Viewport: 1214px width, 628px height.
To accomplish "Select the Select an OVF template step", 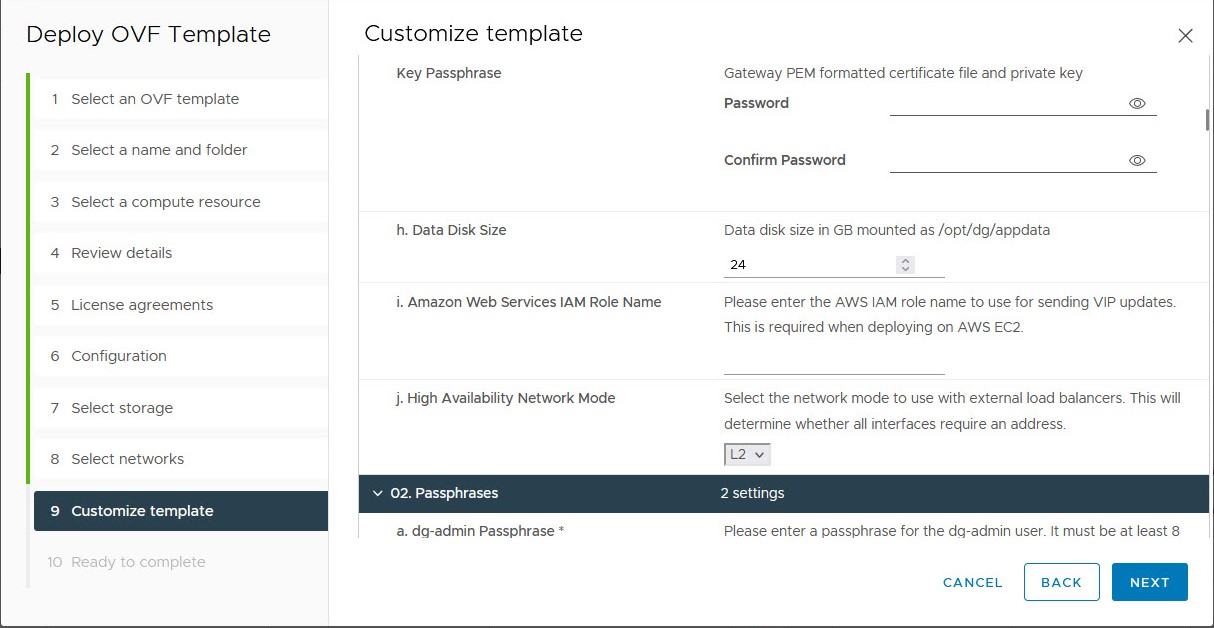I will tap(156, 99).
